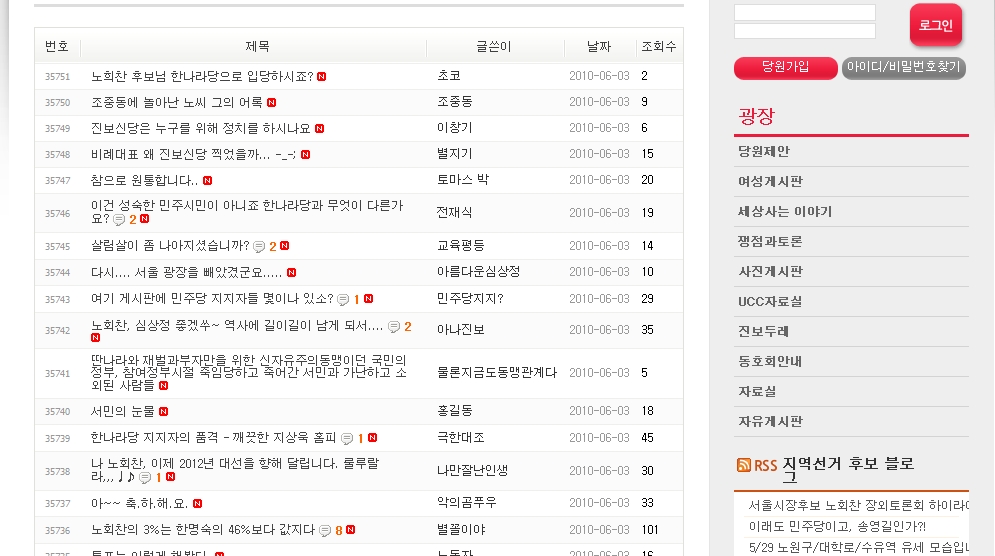Click author name 나만잘난인생
The width and height of the screenshot is (995, 556).
(473, 471)
